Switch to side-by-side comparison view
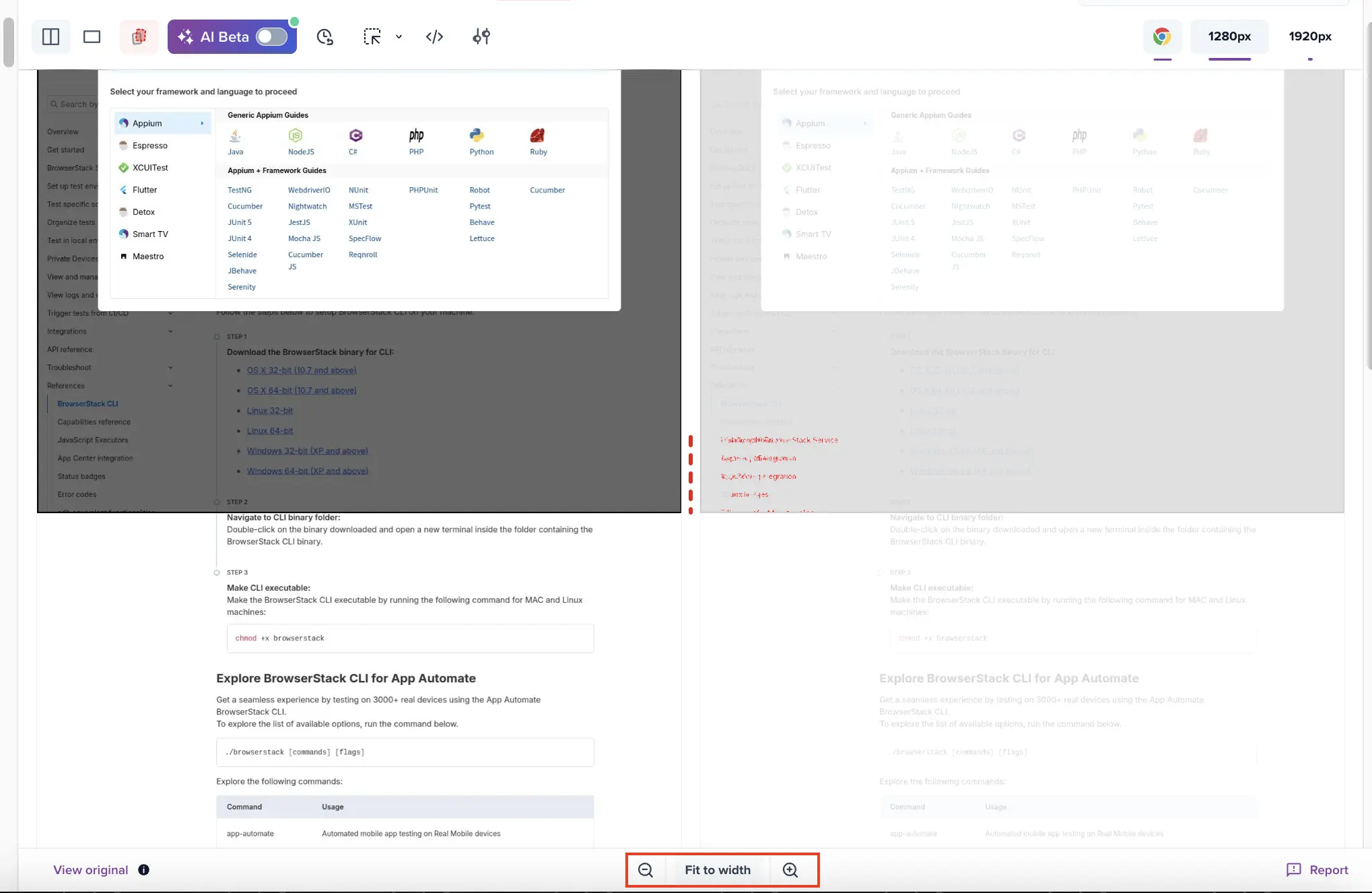The height and width of the screenshot is (893, 1372). point(51,36)
